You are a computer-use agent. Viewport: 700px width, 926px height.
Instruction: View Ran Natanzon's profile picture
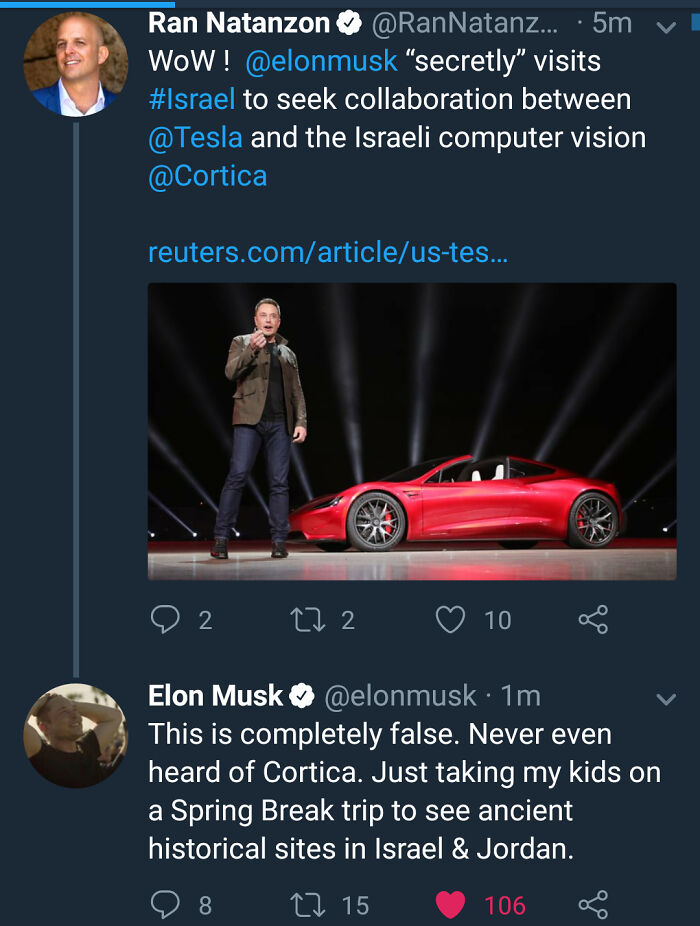pos(75,62)
